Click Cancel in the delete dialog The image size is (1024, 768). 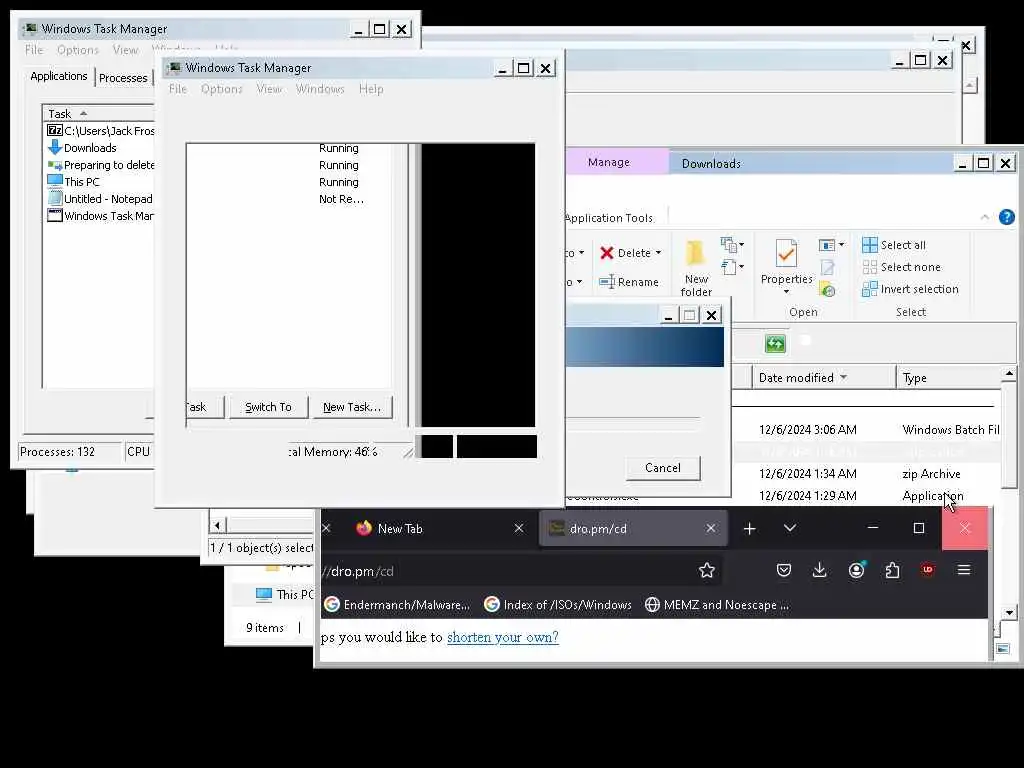pos(663,468)
